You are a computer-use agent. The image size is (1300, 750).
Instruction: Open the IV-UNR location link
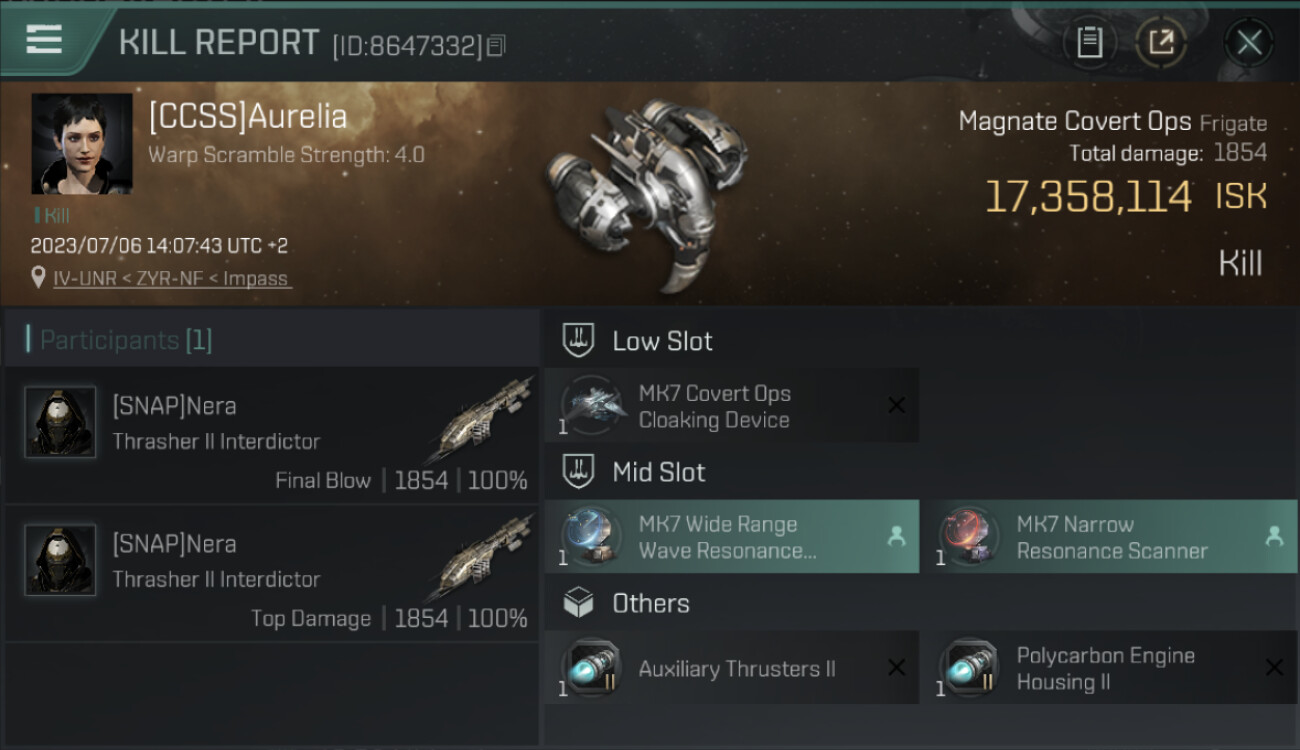(172, 278)
